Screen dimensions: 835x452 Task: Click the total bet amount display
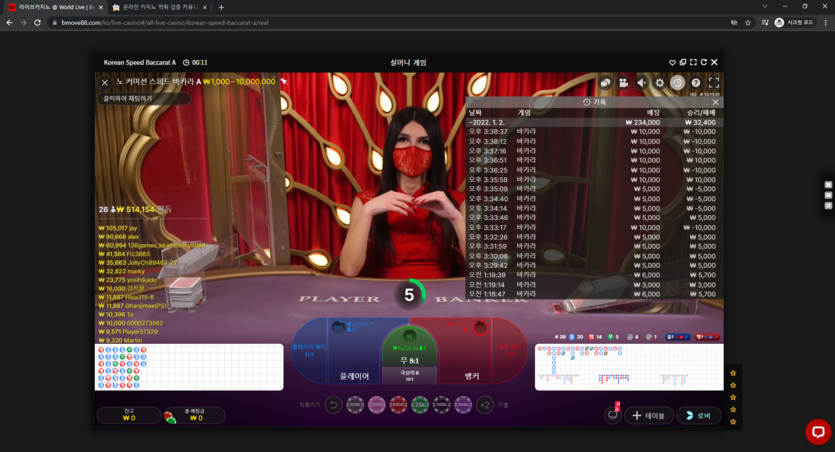[194, 415]
